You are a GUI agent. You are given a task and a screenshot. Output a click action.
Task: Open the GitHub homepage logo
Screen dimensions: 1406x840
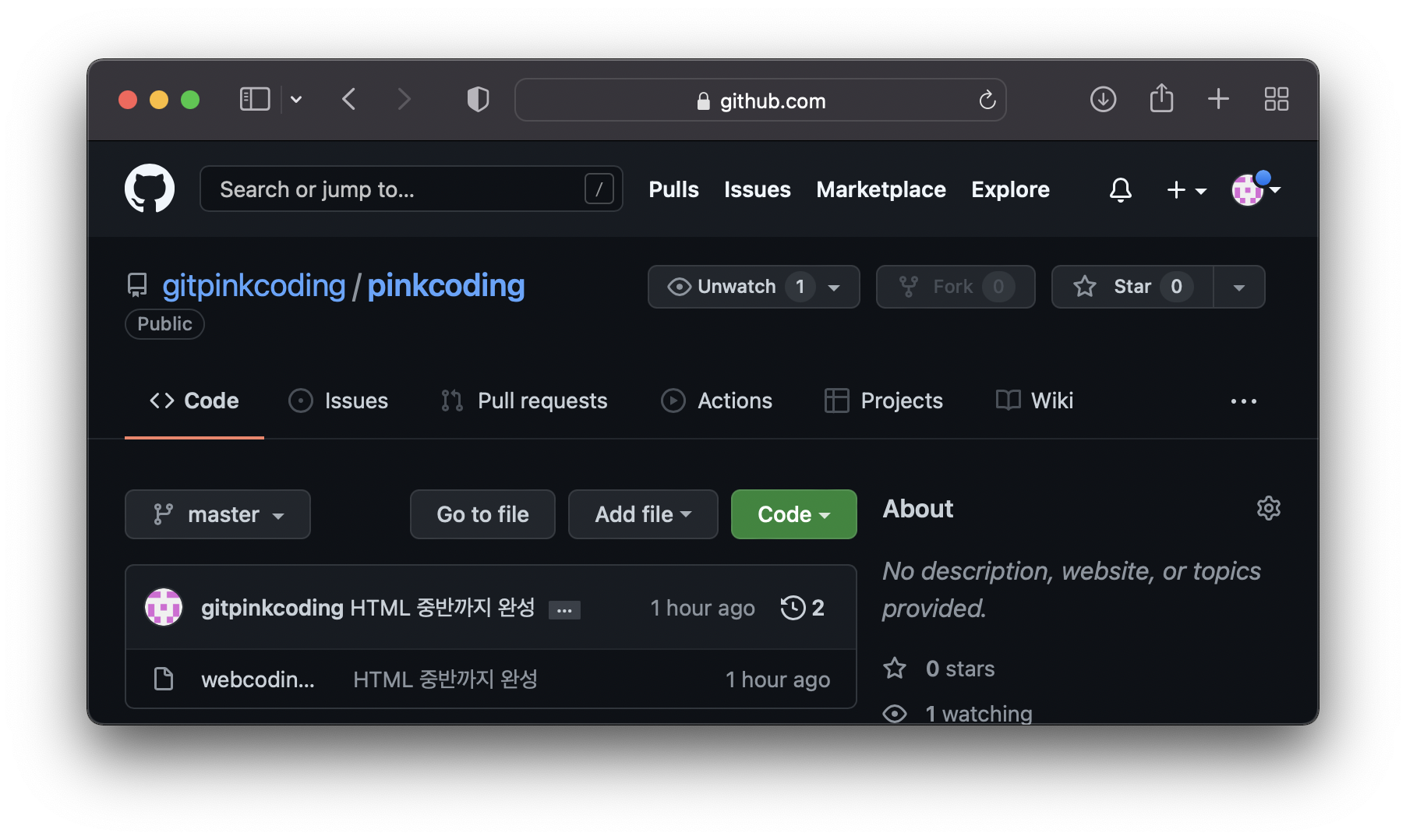pyautogui.click(x=150, y=189)
